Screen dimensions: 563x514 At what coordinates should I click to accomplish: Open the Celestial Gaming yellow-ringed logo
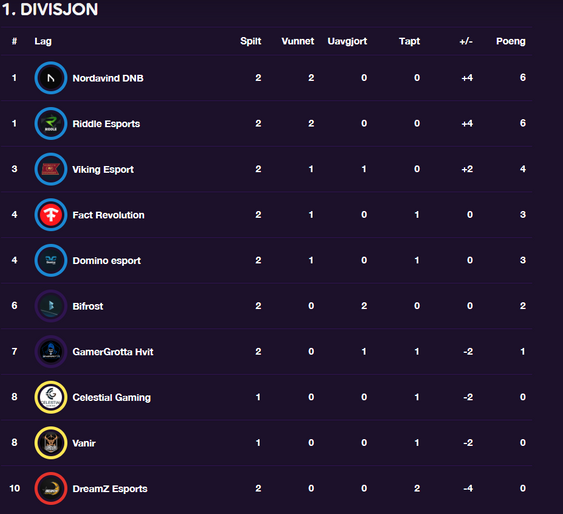pyautogui.click(x=51, y=397)
